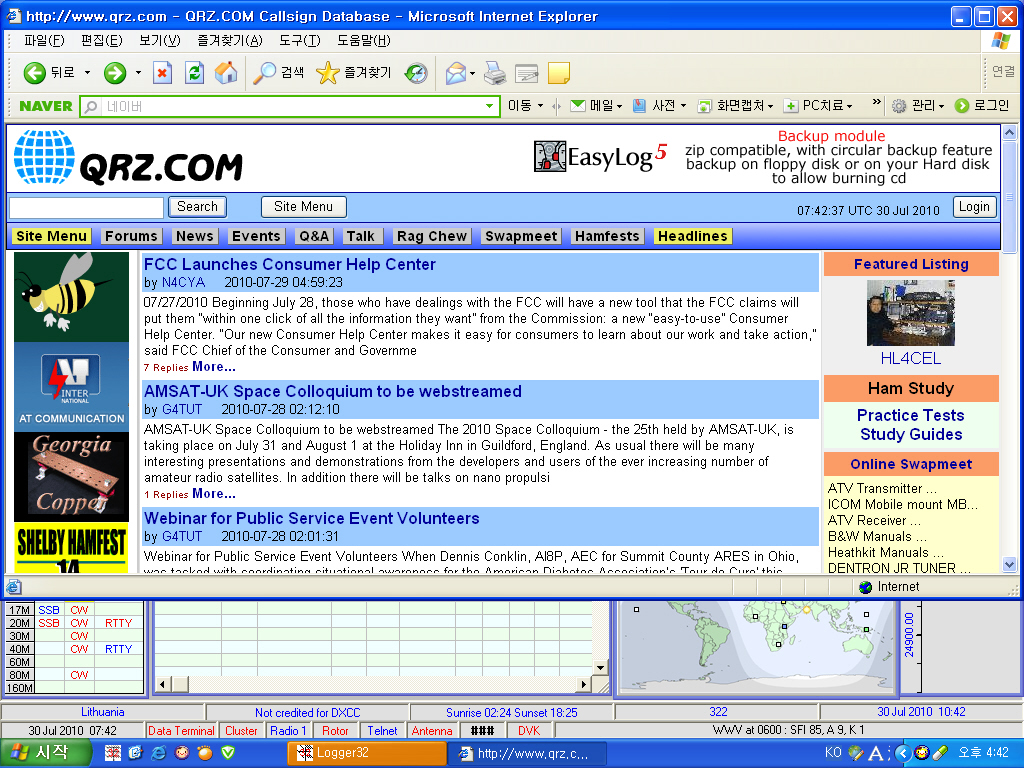Click the mail envelope toolbar icon
Image resolution: width=1024 pixels, height=768 pixels.
(x=456, y=73)
